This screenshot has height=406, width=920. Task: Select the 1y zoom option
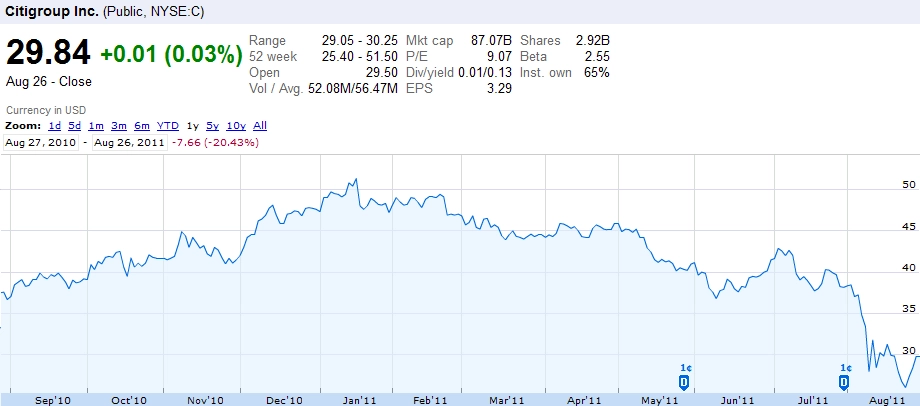click(192, 126)
